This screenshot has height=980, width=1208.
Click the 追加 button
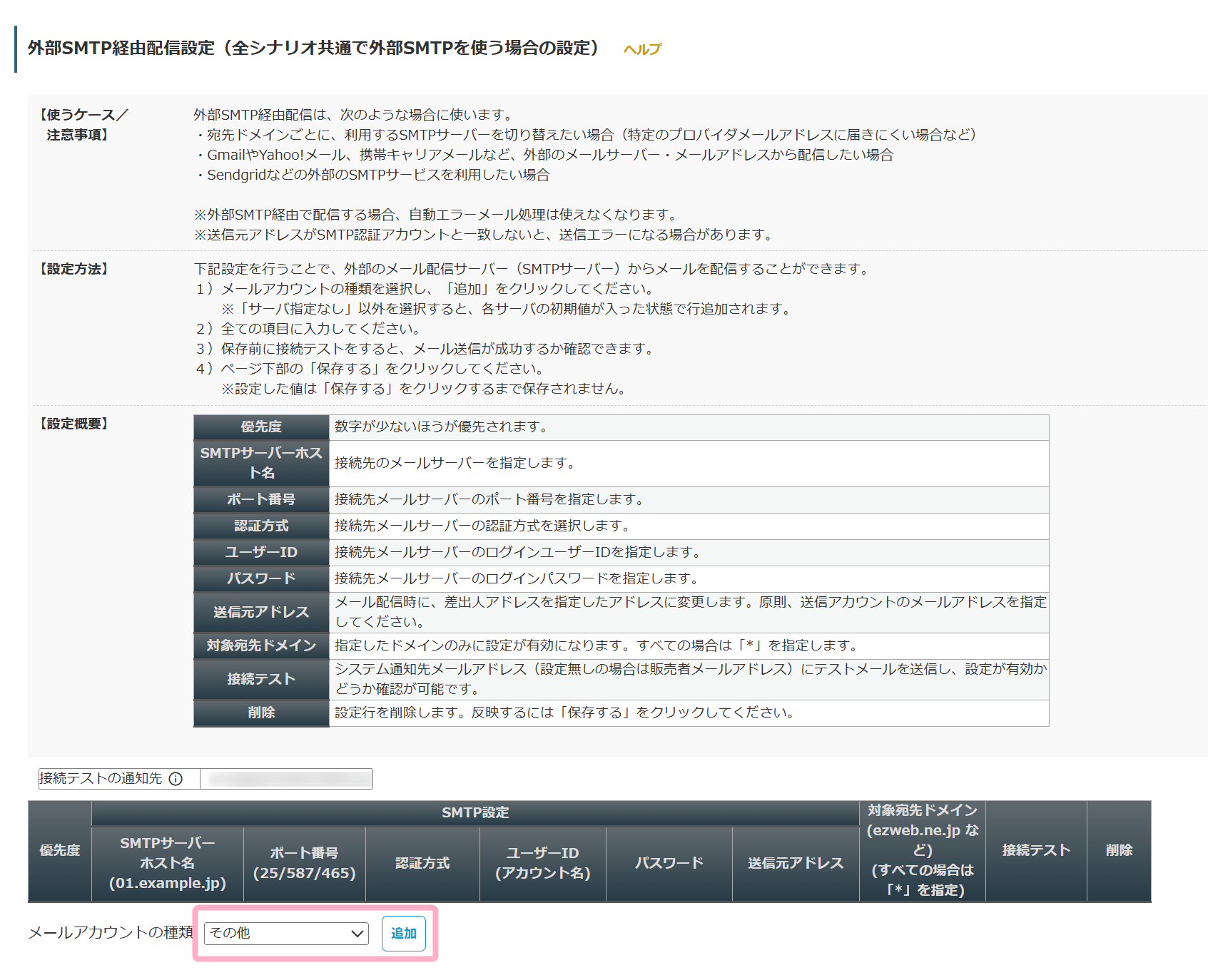[x=404, y=933]
